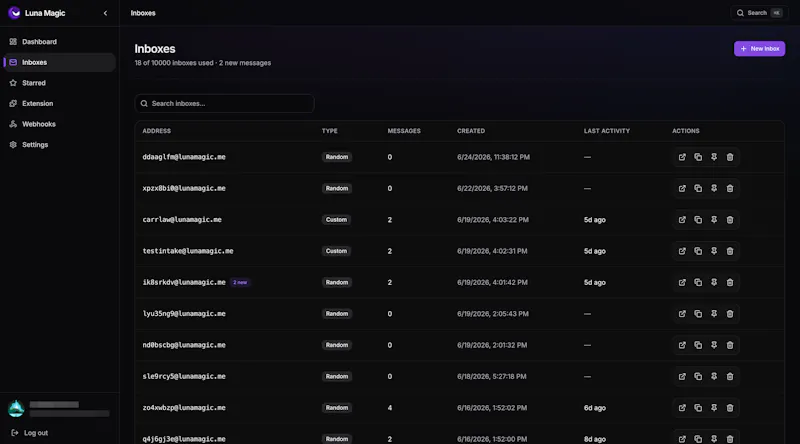Delete the zo4xwbzp inbox

click(730, 408)
